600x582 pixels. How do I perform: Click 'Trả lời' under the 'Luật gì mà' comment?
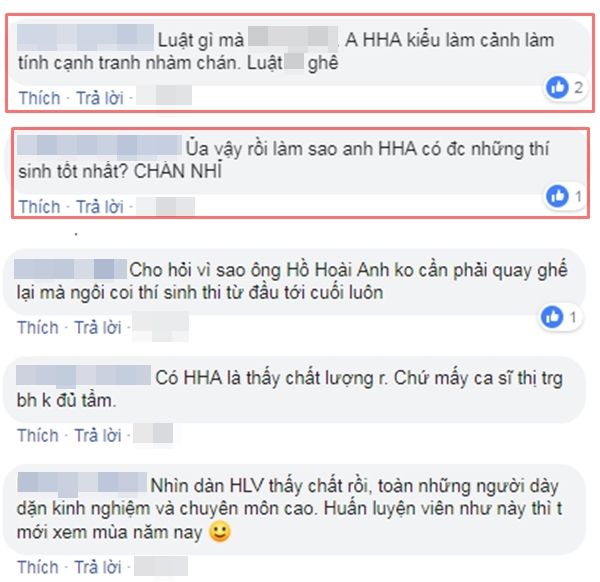(x=100, y=98)
